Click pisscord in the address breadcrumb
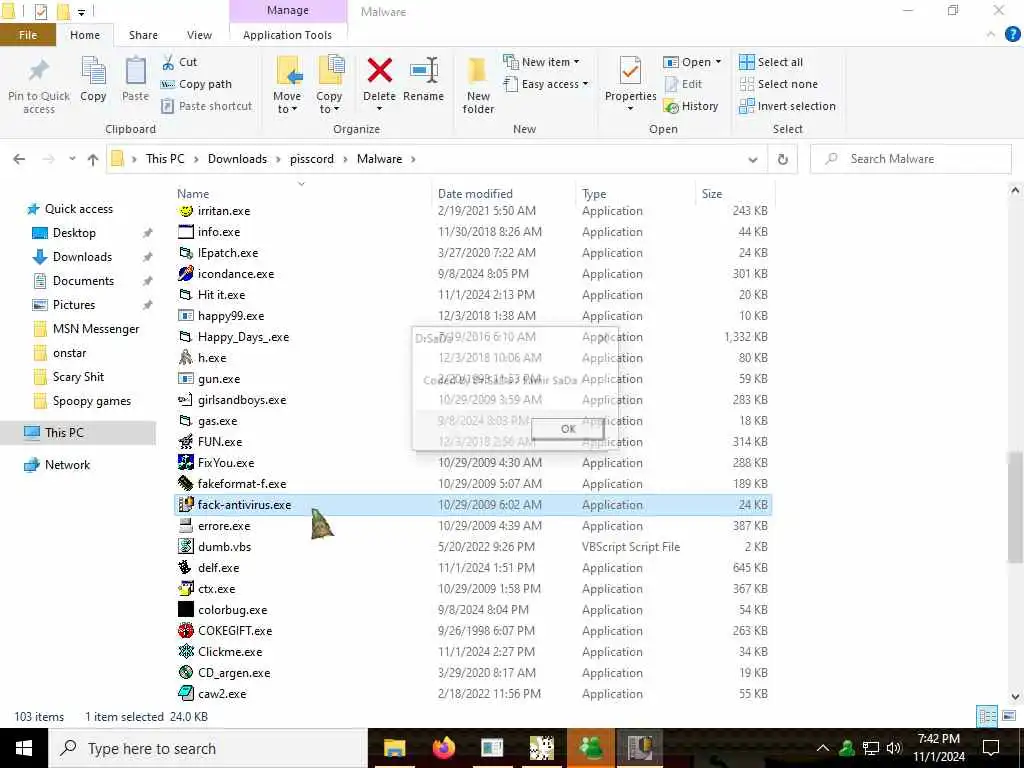The width and height of the screenshot is (1024, 768). click(x=312, y=159)
